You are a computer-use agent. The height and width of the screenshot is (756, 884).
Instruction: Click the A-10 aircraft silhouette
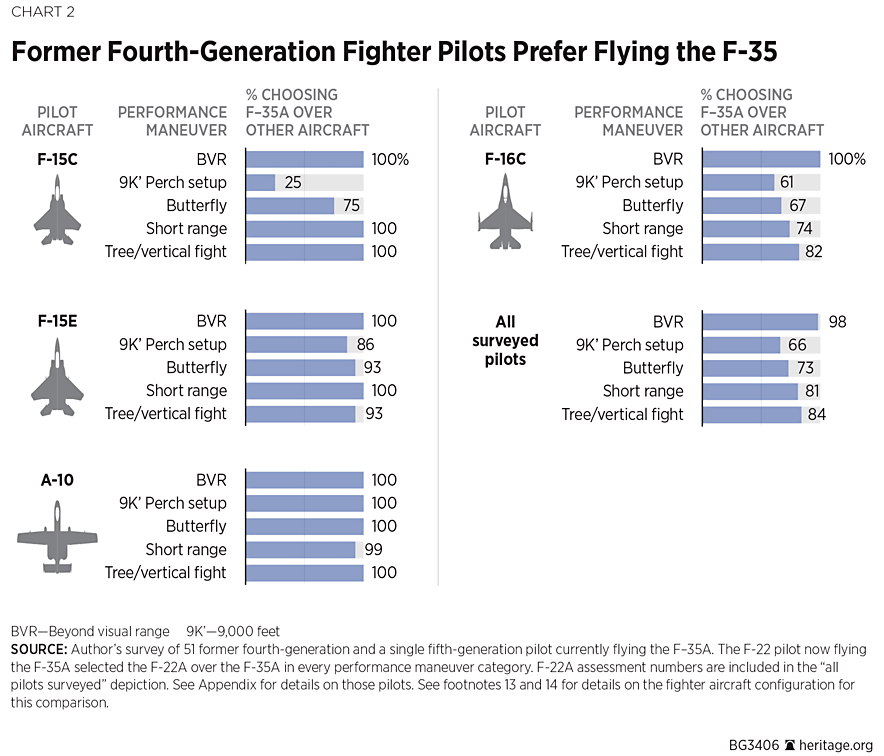(x=57, y=537)
